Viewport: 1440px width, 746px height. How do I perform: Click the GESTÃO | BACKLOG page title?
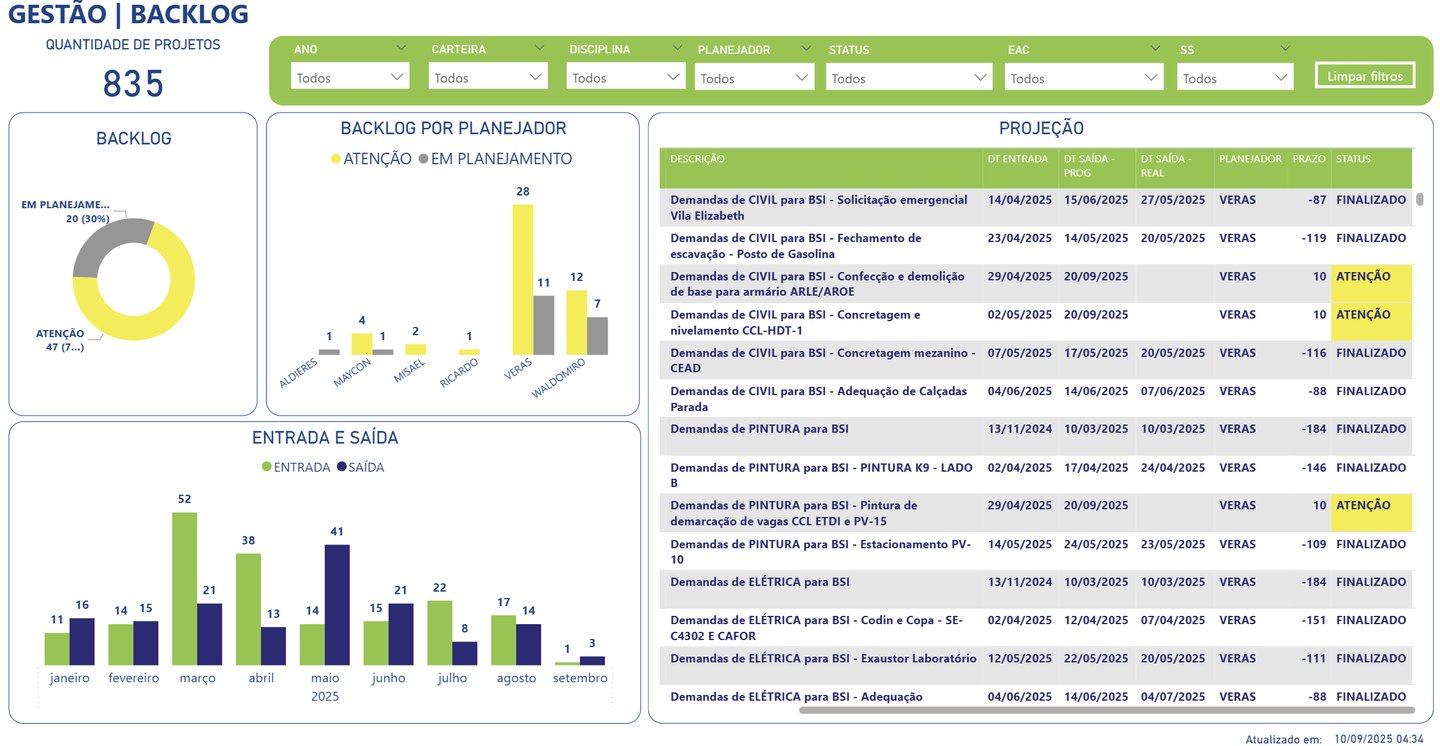pyautogui.click(x=130, y=16)
